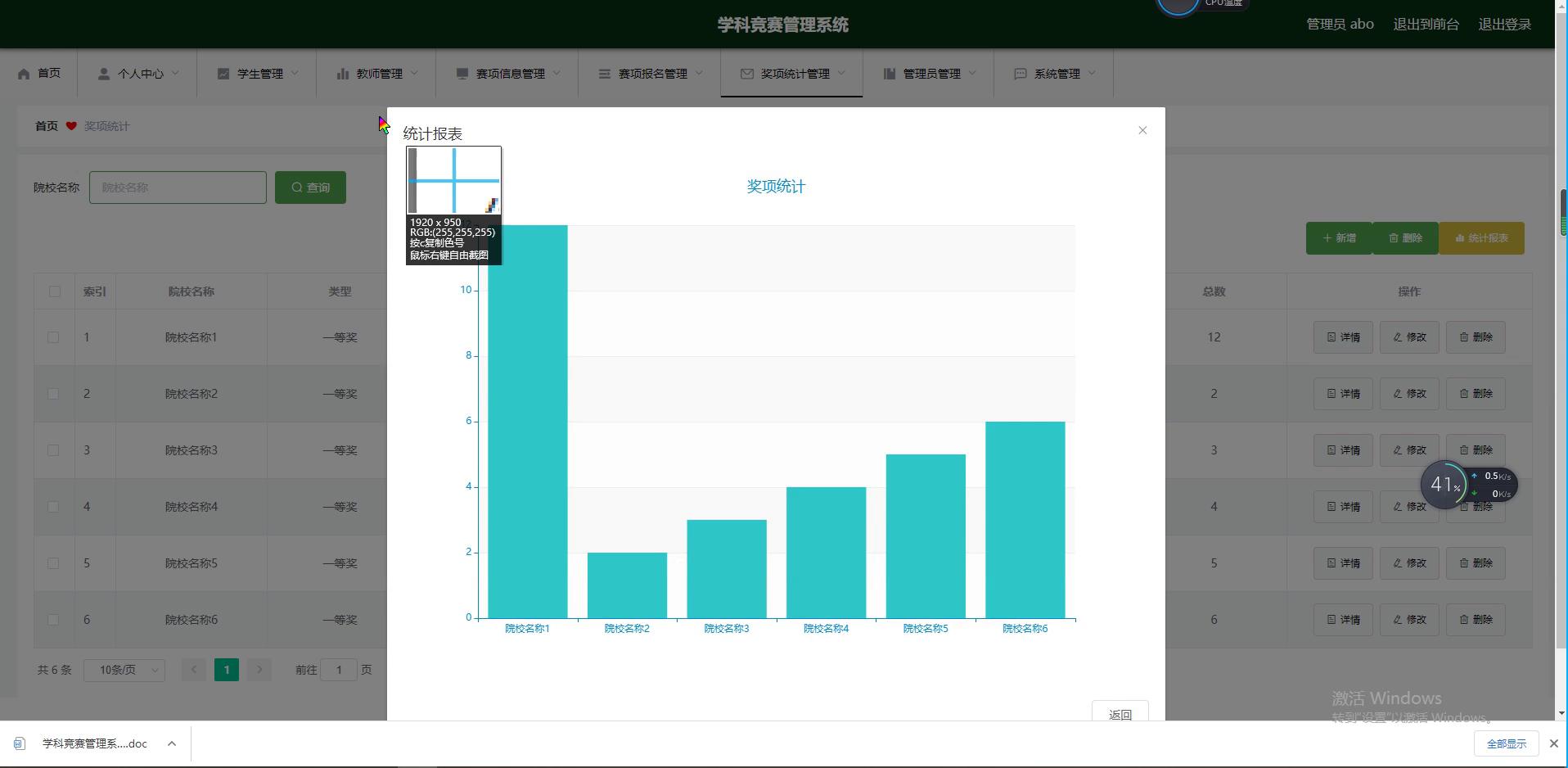Image resolution: width=1568 pixels, height=768 pixels.
Task: Expand the 学生管理 menu chevron
Action: pos(295,74)
